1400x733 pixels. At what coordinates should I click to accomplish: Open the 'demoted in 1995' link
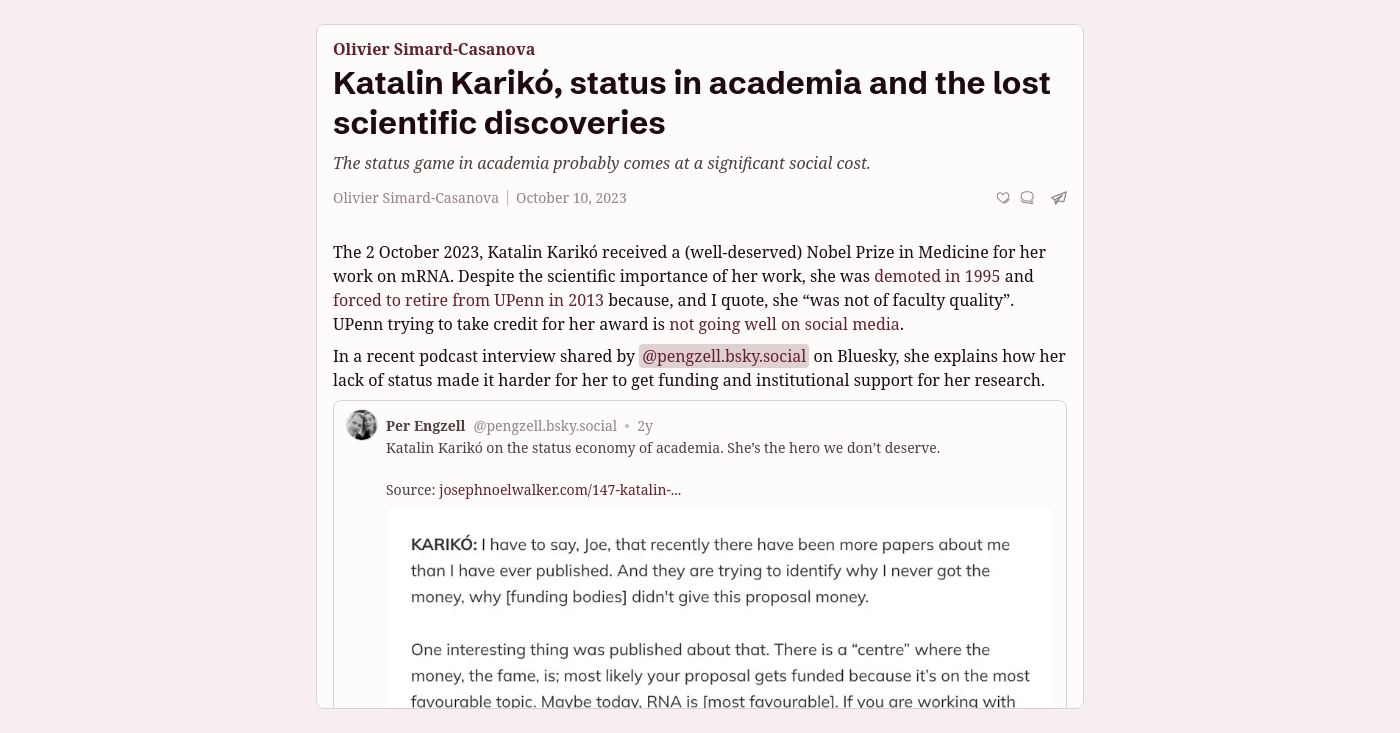point(937,276)
